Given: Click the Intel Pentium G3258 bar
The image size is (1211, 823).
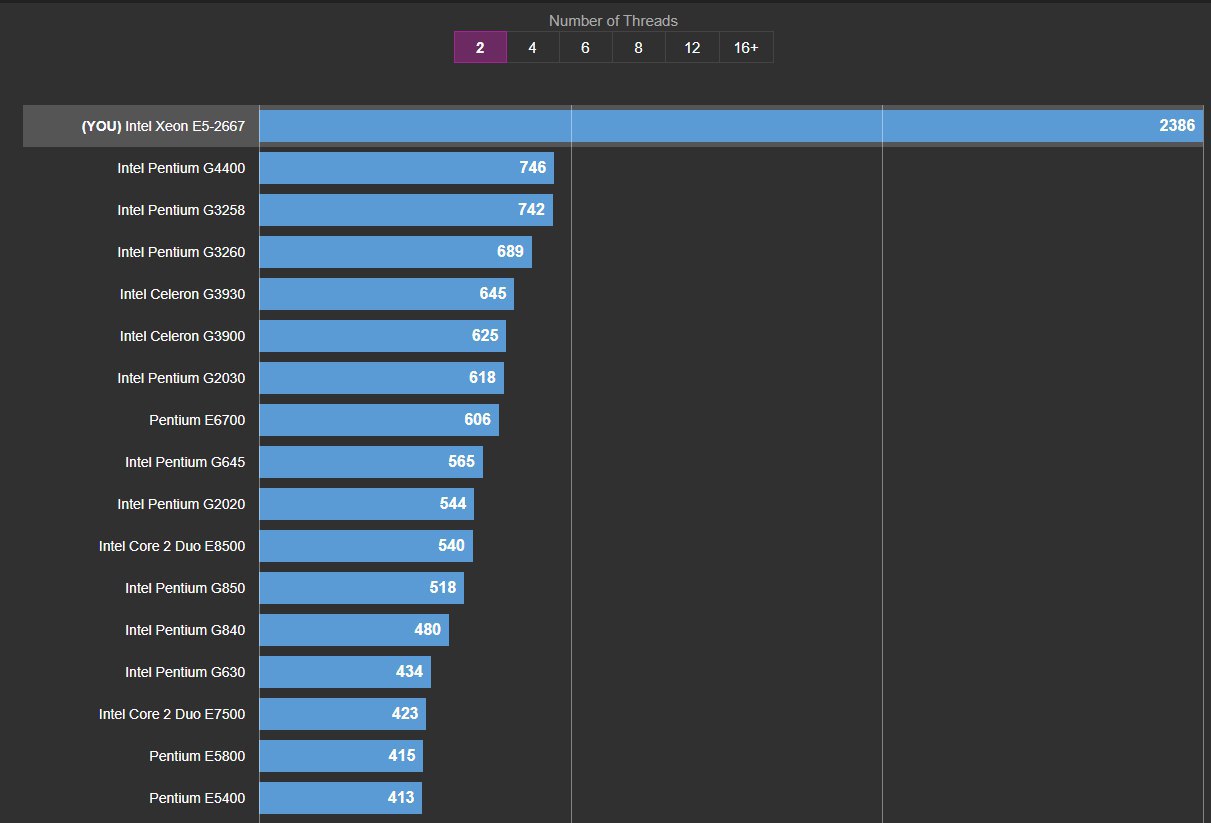Looking at the screenshot, I should (x=406, y=210).
